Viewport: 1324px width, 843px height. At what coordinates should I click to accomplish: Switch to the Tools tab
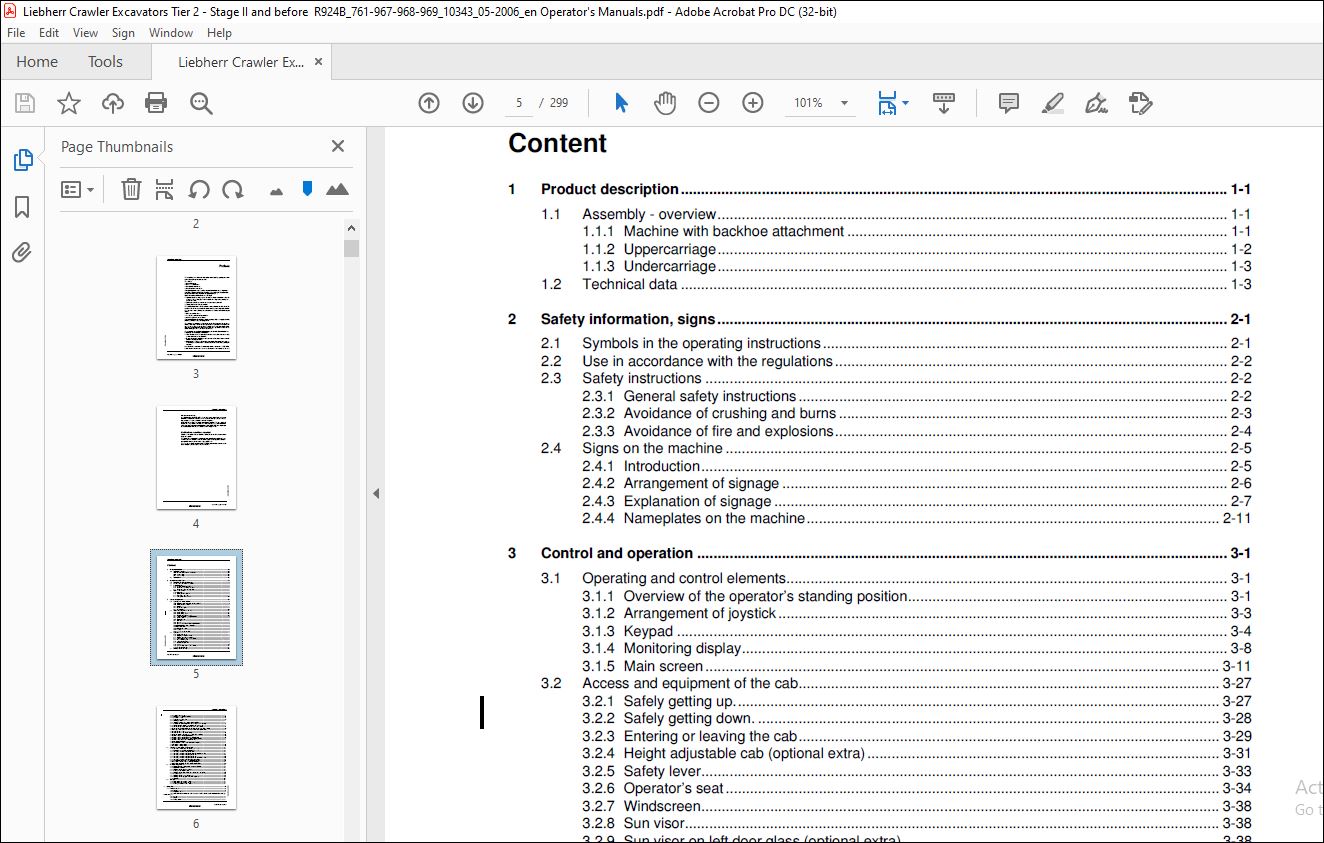105,61
